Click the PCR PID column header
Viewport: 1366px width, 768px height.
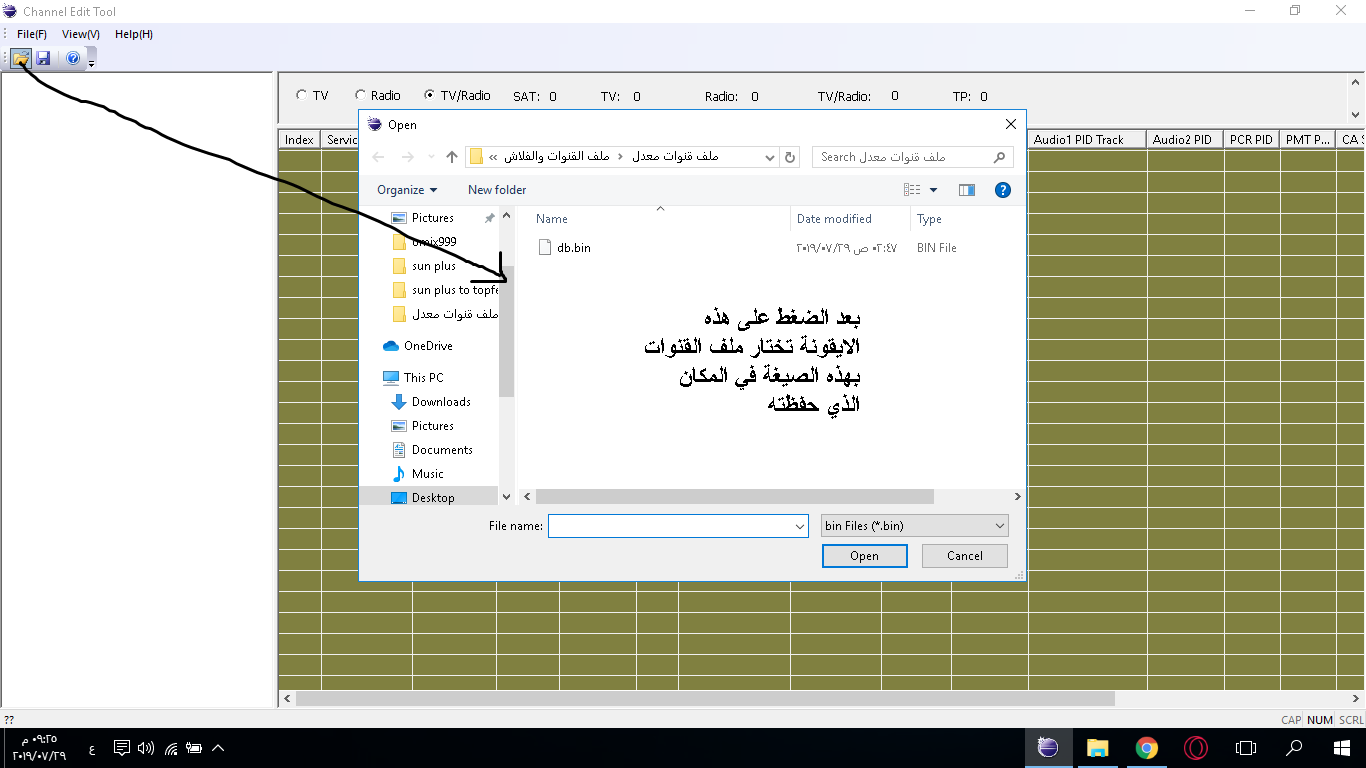(x=1252, y=140)
